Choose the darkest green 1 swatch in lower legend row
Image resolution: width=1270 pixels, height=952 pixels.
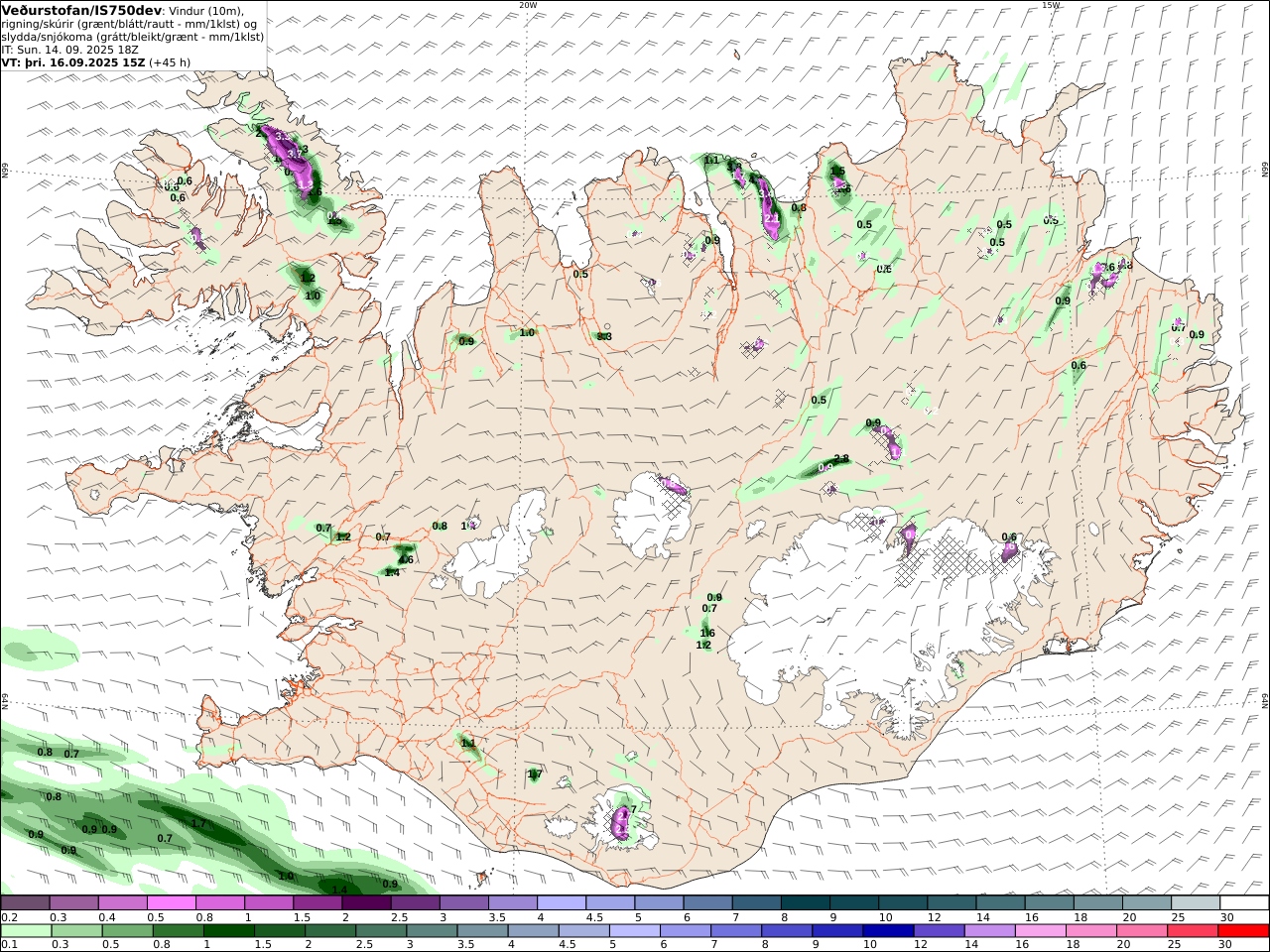click(228, 930)
